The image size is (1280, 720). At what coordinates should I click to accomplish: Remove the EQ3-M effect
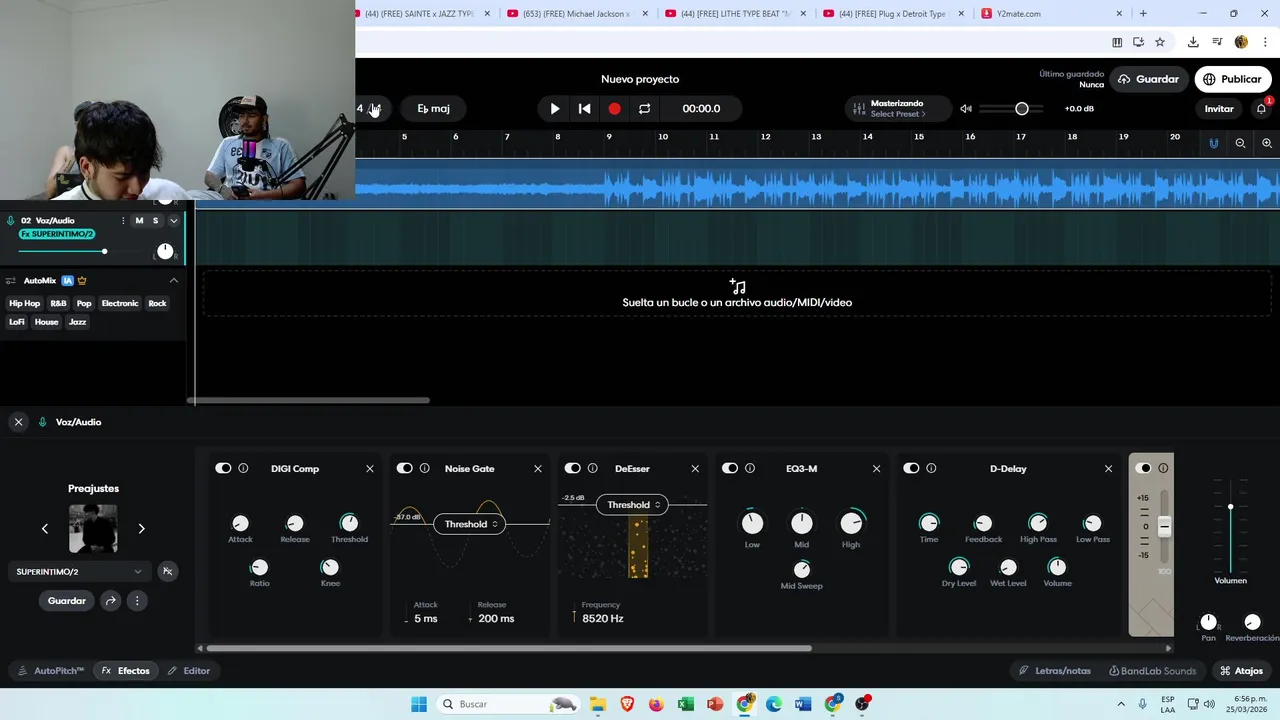(x=877, y=468)
